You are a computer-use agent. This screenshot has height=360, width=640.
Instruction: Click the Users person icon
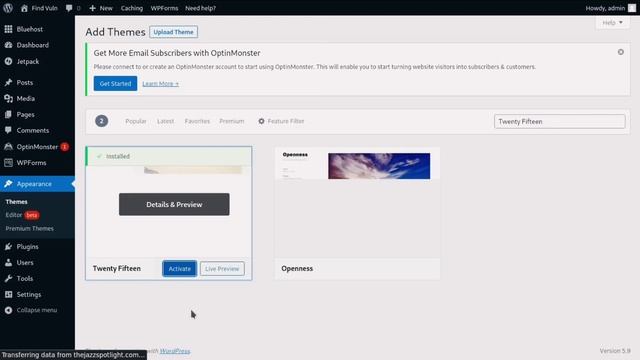tap(8, 262)
